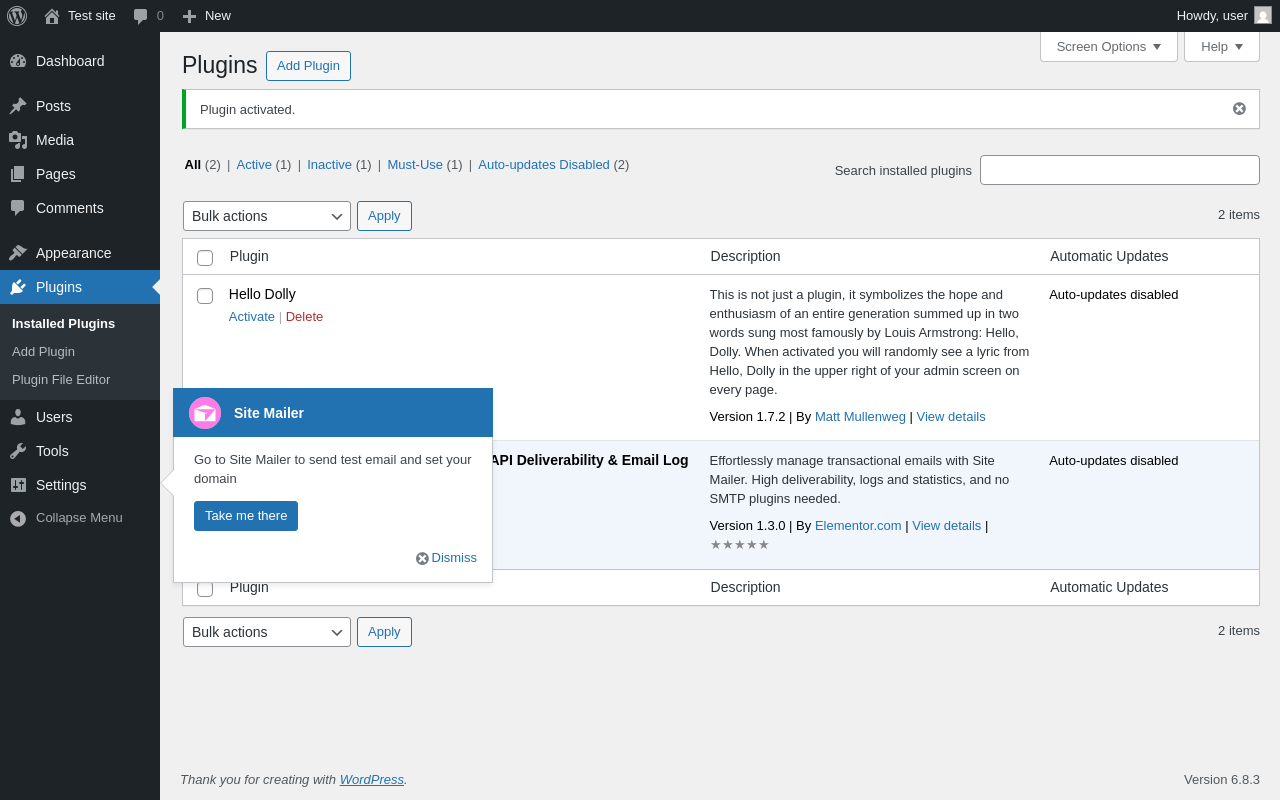Open the Dashboard menu item

[80, 61]
